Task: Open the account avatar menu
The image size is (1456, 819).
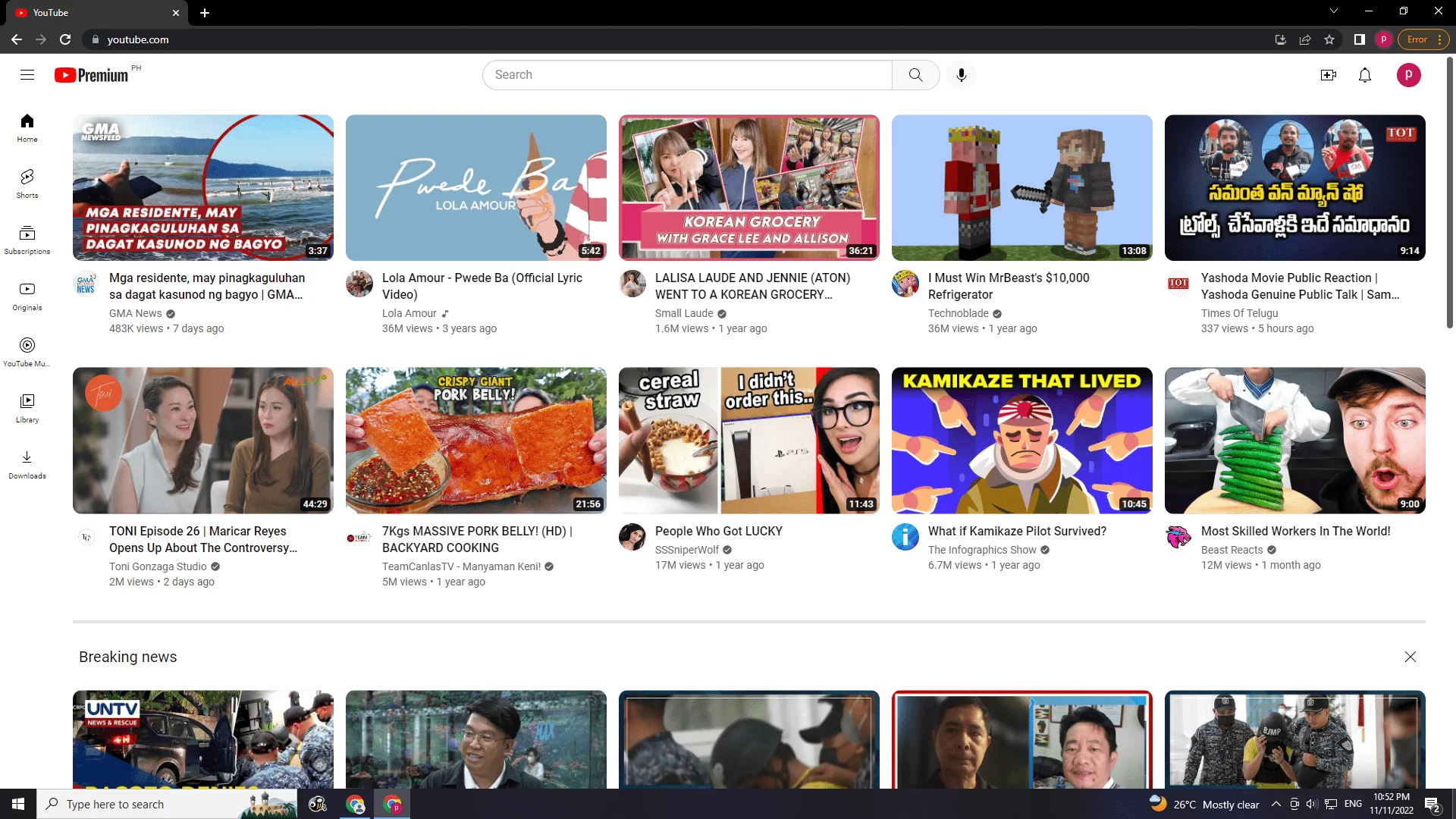Action: tap(1409, 75)
